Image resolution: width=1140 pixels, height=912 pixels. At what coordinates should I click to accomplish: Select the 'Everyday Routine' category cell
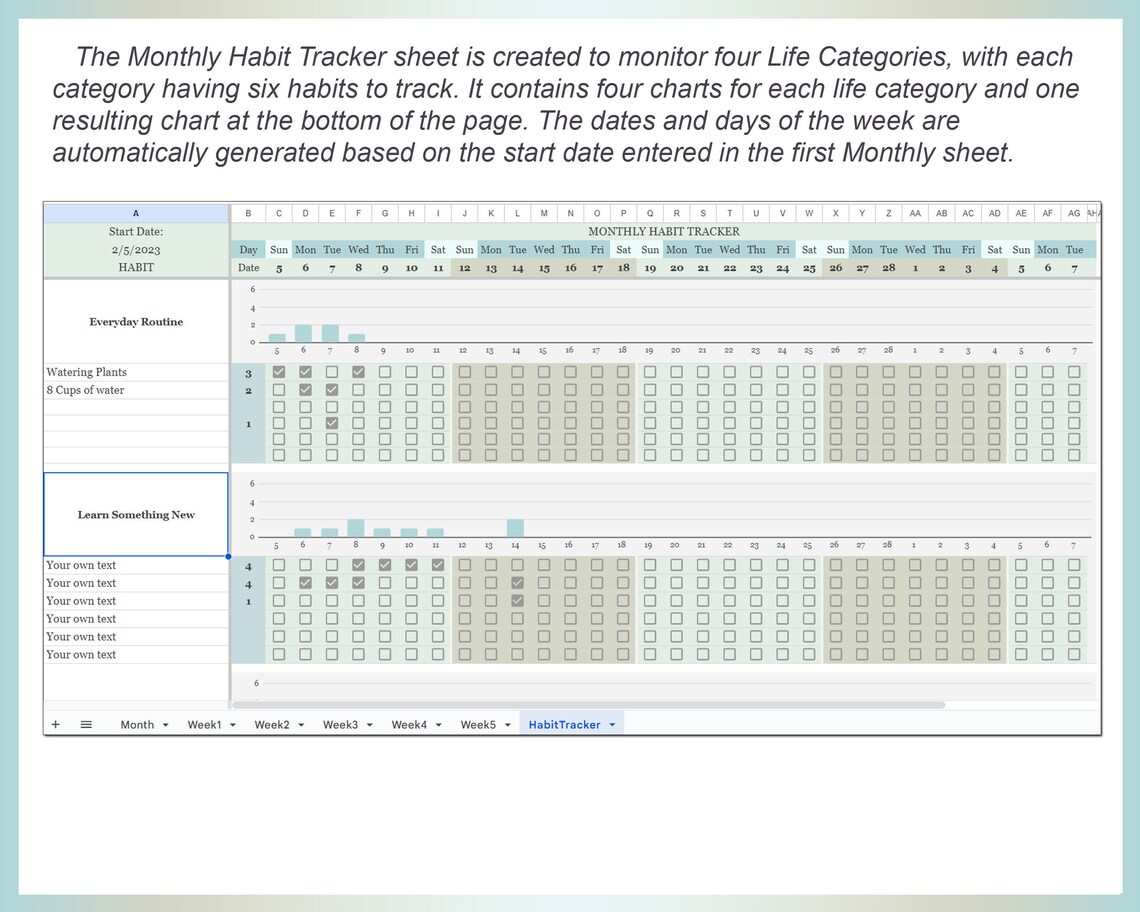pos(135,321)
